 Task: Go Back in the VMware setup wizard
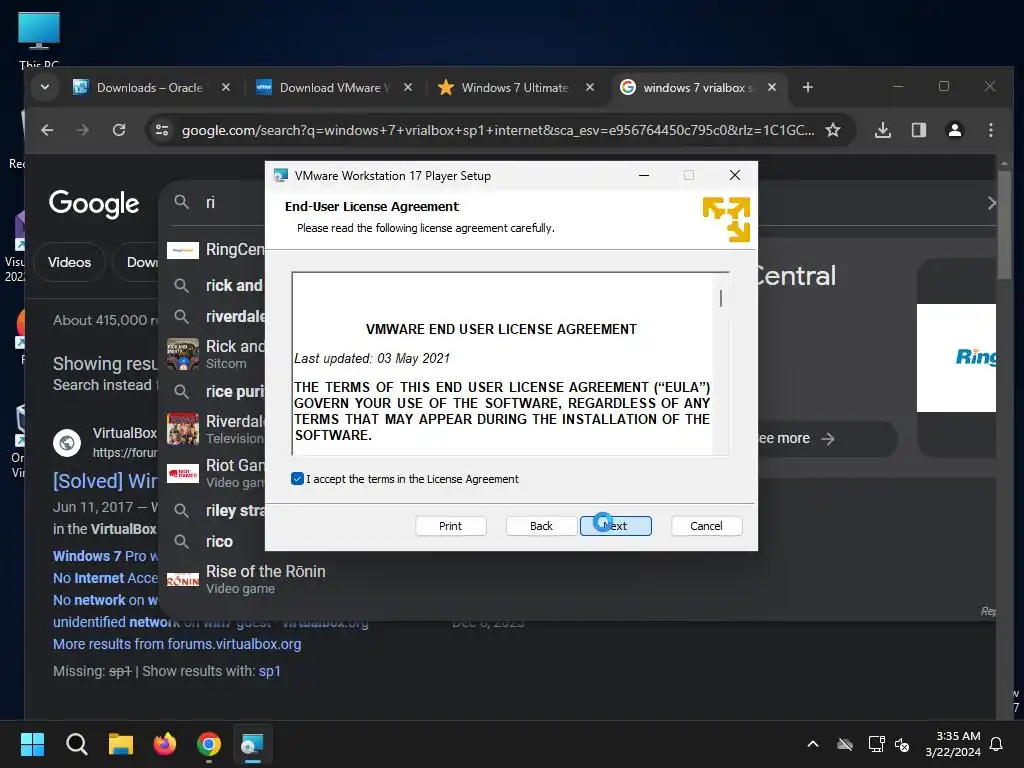pyautogui.click(x=541, y=526)
